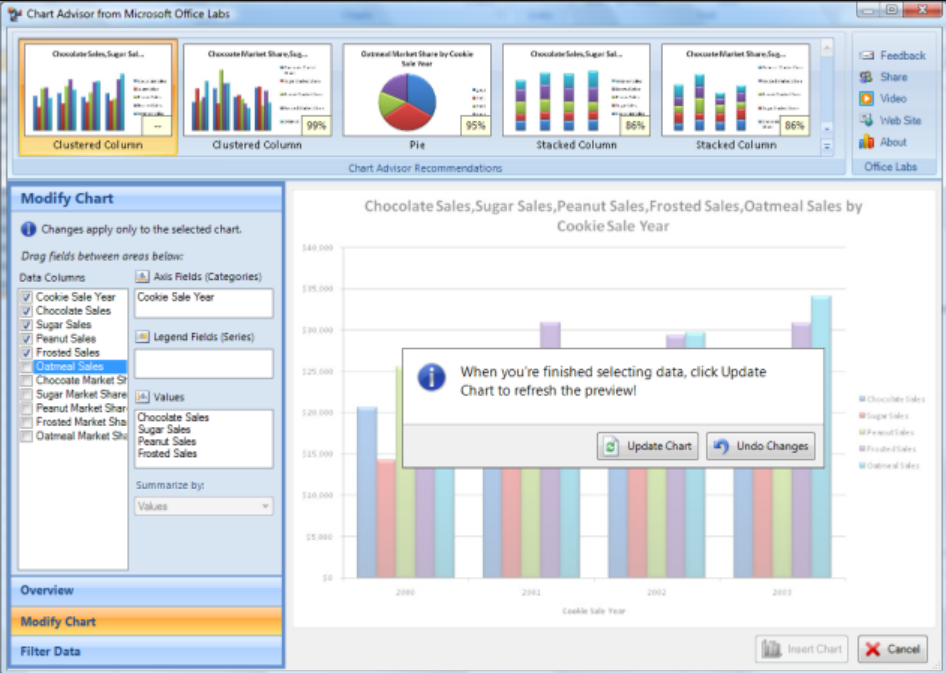The width and height of the screenshot is (946, 673).
Task: Check the Sugar Market Share checkbox
Action: (27, 394)
